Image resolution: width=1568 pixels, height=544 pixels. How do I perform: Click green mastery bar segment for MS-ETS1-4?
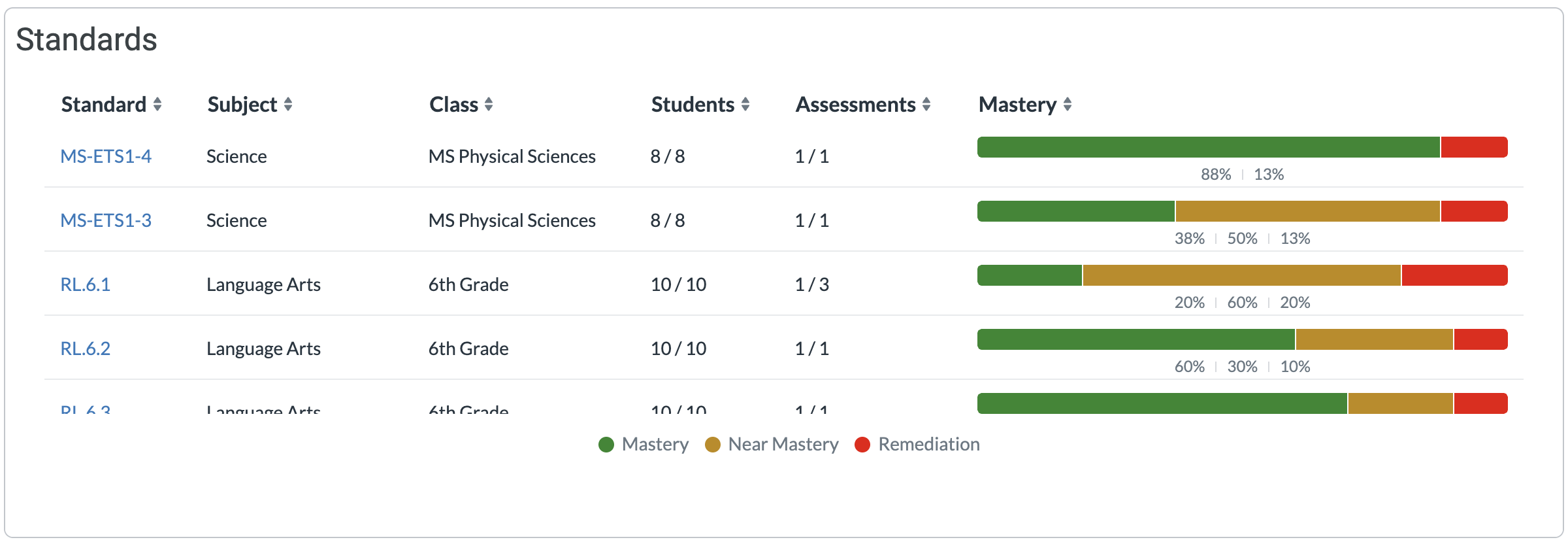coord(1209,147)
